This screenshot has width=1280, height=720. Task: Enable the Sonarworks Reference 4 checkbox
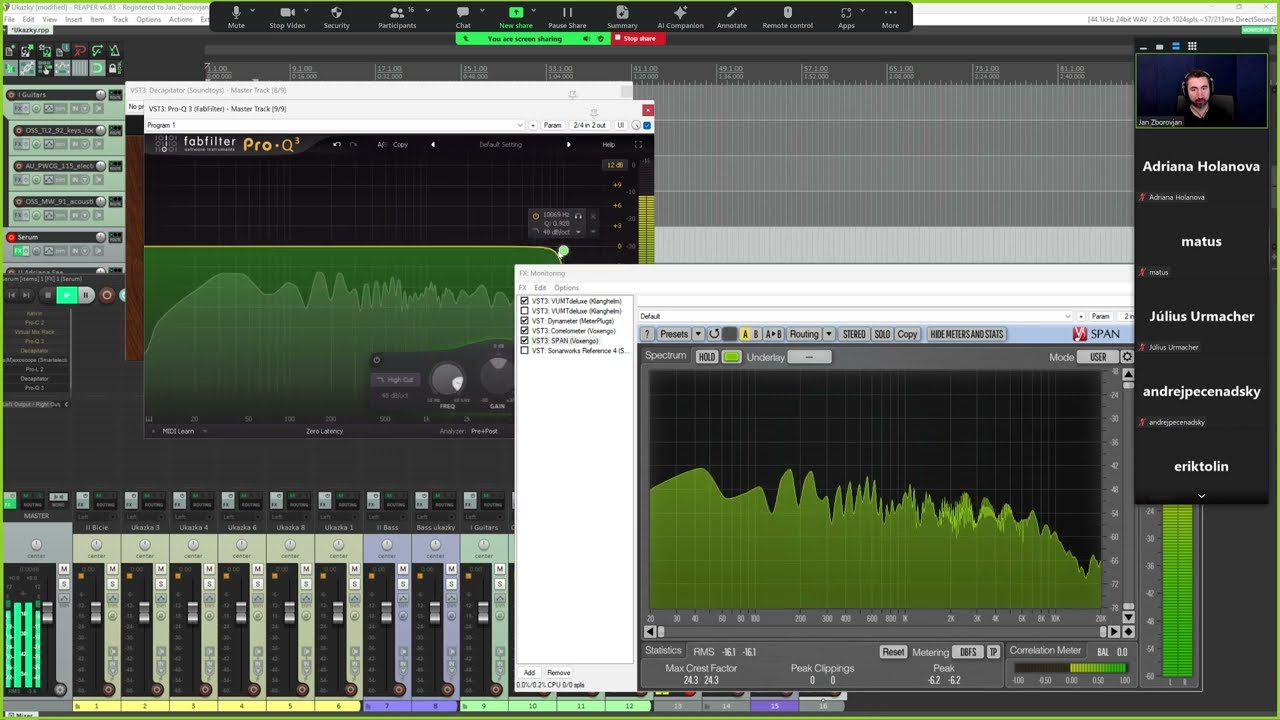click(x=525, y=351)
